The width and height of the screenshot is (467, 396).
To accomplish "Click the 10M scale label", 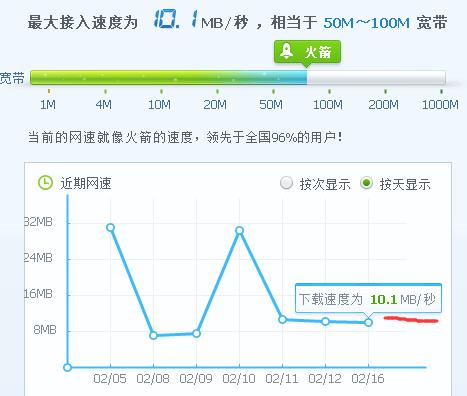I will click(159, 105).
